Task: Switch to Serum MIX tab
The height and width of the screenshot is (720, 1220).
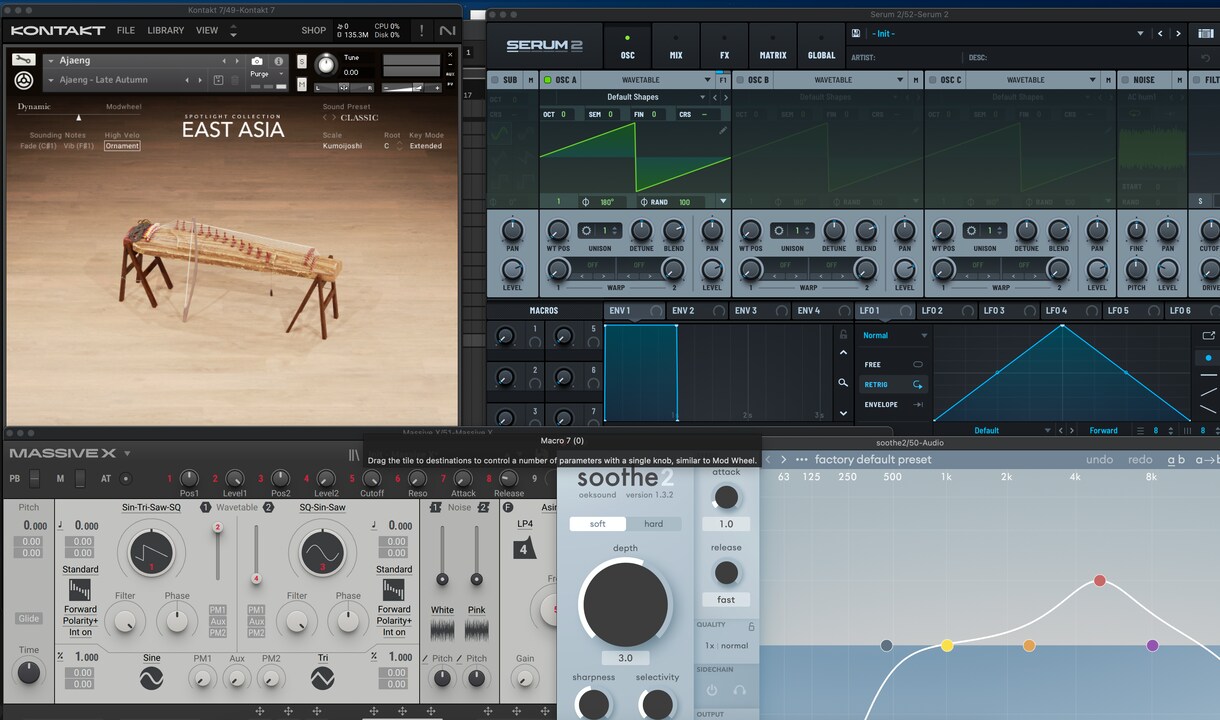Action: (676, 46)
